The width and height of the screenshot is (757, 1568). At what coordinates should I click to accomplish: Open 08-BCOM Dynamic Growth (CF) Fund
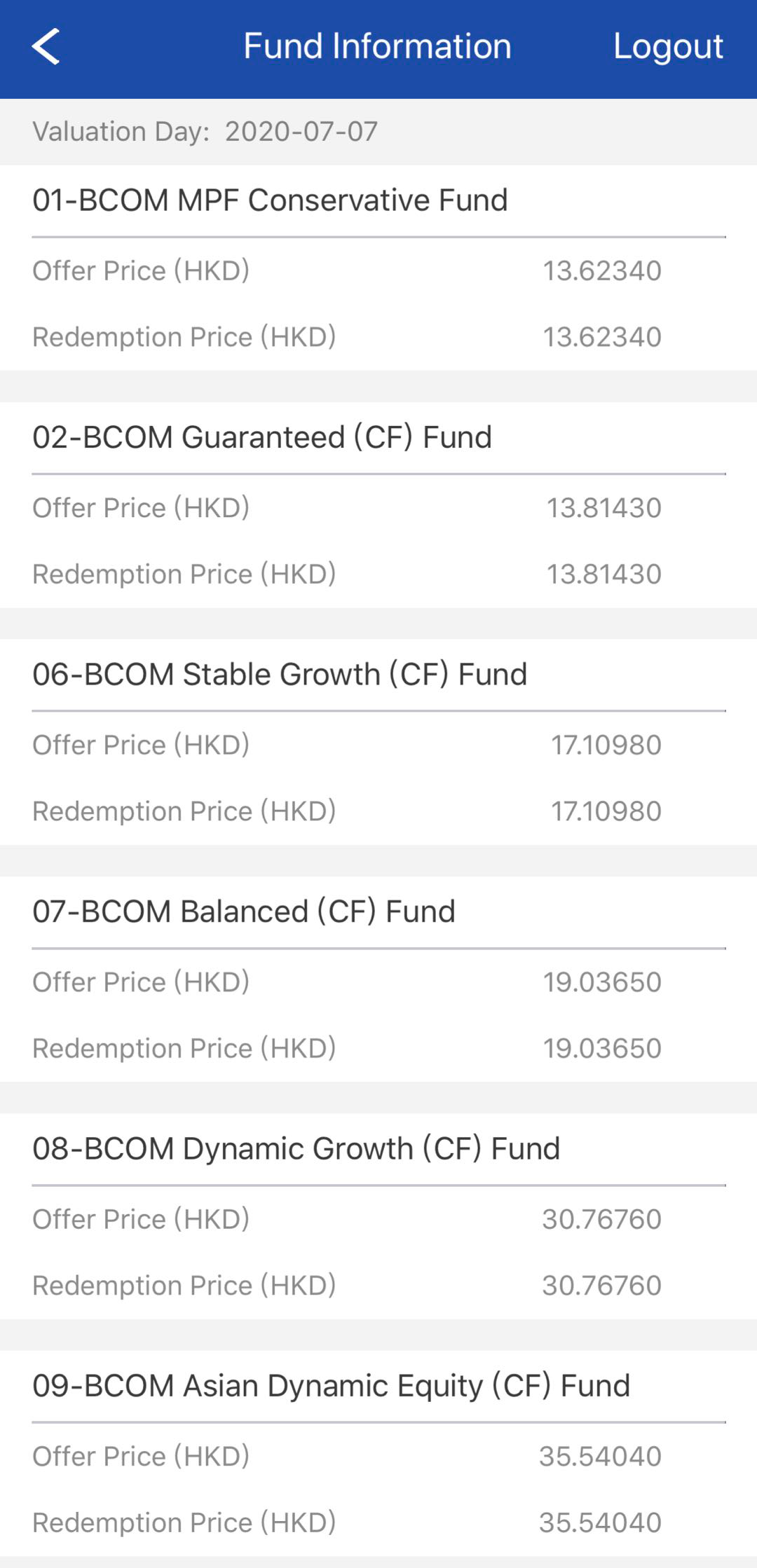point(296,1149)
